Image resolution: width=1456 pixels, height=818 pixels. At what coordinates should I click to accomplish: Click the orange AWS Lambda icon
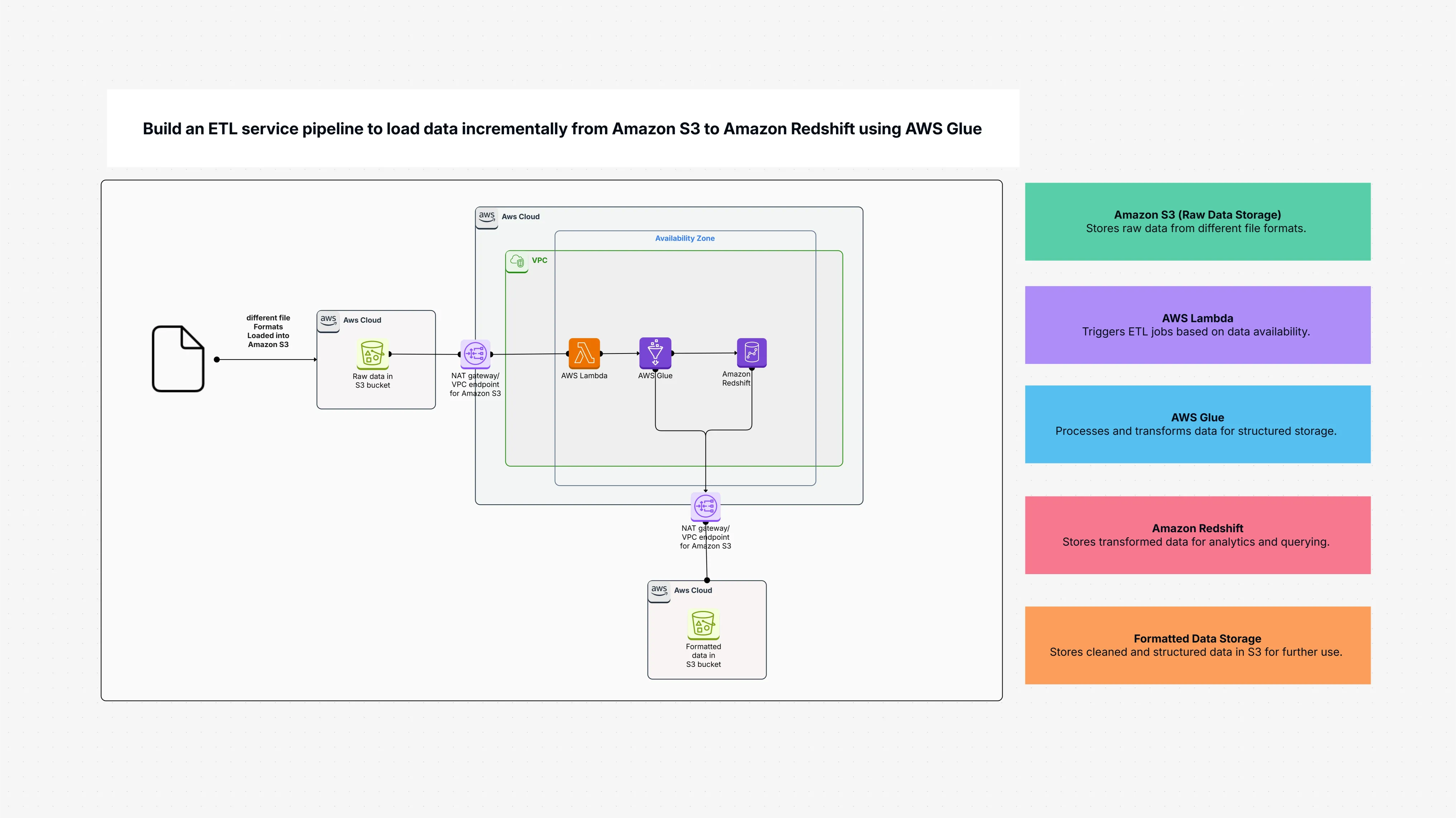(584, 353)
